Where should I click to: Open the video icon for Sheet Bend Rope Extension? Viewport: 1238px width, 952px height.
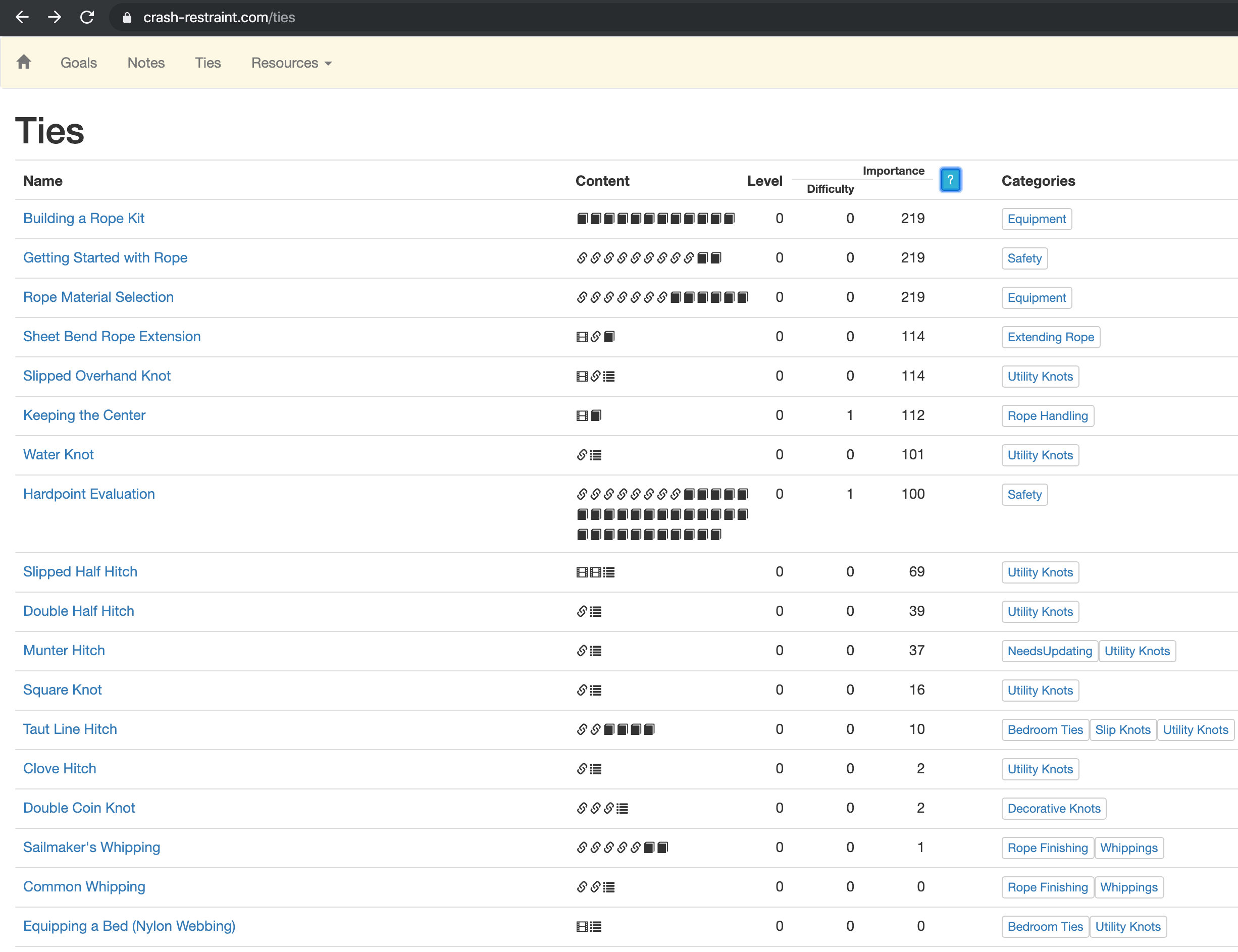tap(582, 337)
